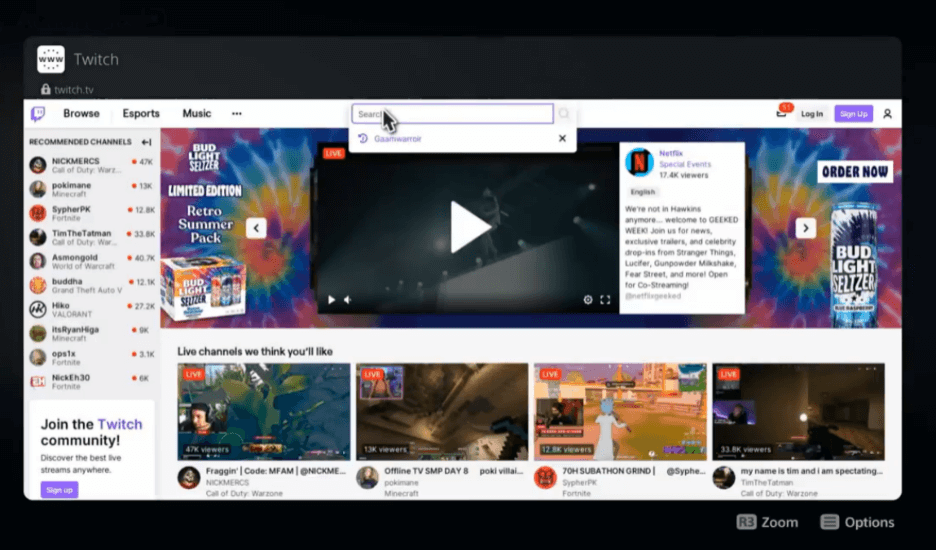Screen dimensions: 936x552
Task: Click the 'my name is tim' stream title
Action: 811,471
